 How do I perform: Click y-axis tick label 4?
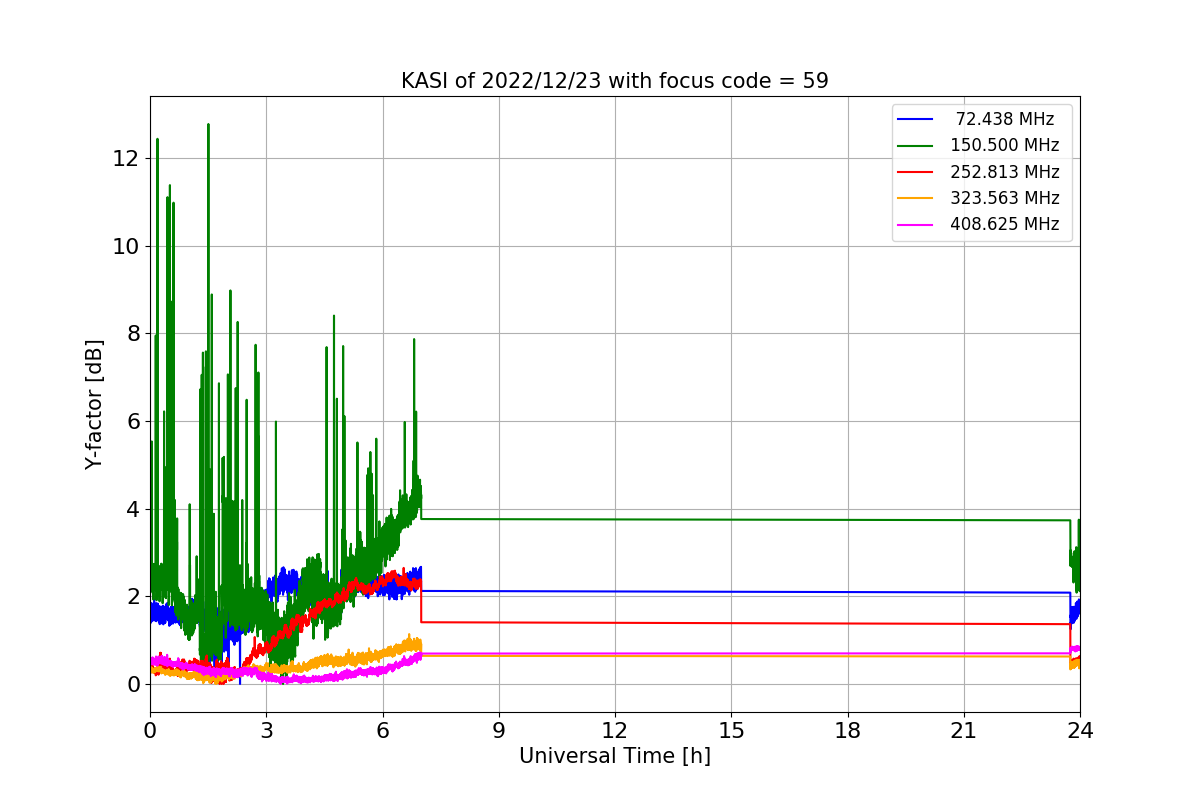(x=132, y=509)
